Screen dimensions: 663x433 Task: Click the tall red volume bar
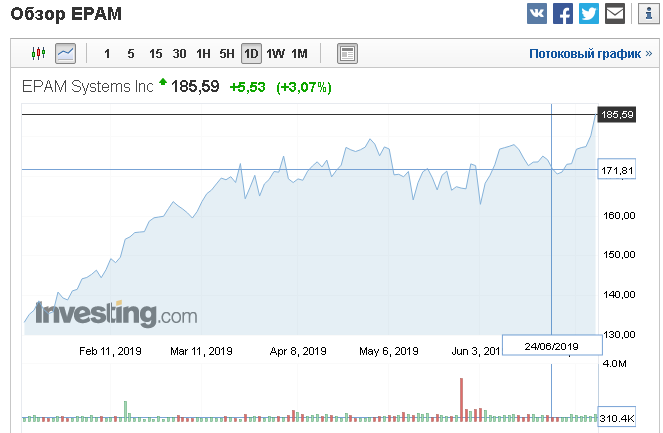[461, 400]
